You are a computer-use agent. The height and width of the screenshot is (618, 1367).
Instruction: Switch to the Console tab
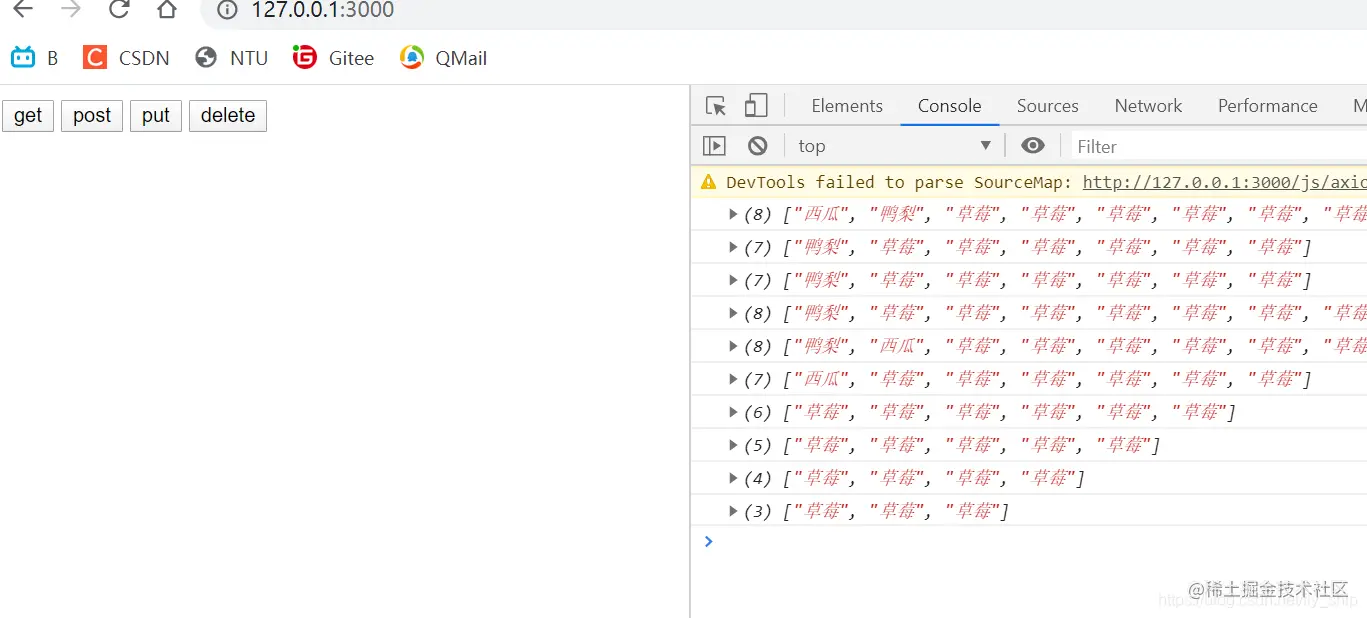tap(950, 106)
